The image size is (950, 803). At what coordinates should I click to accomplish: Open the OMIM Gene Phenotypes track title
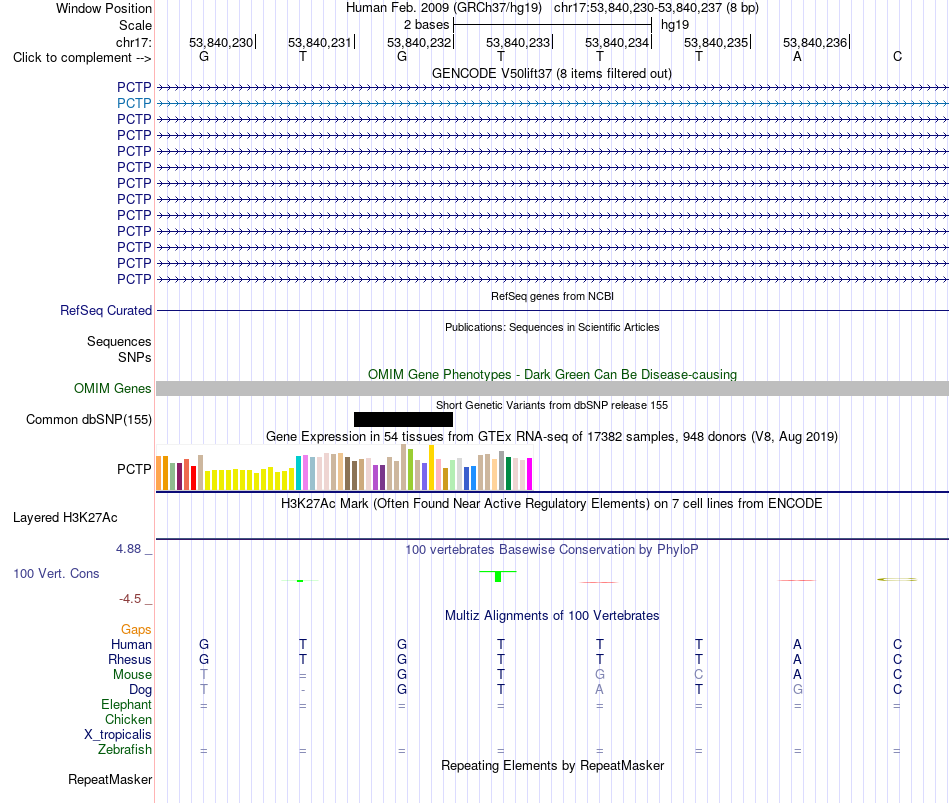552,375
